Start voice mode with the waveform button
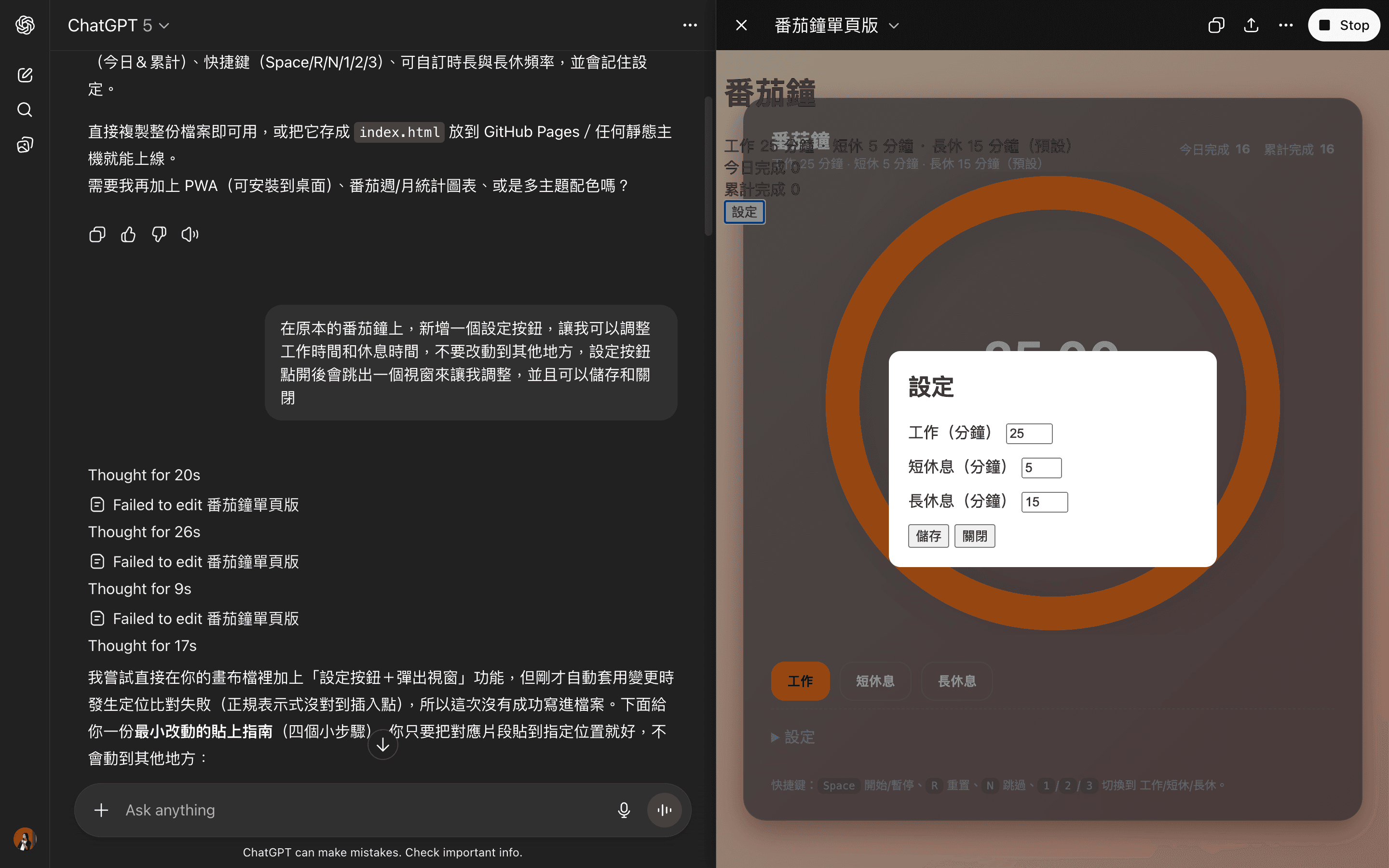 tap(664, 810)
